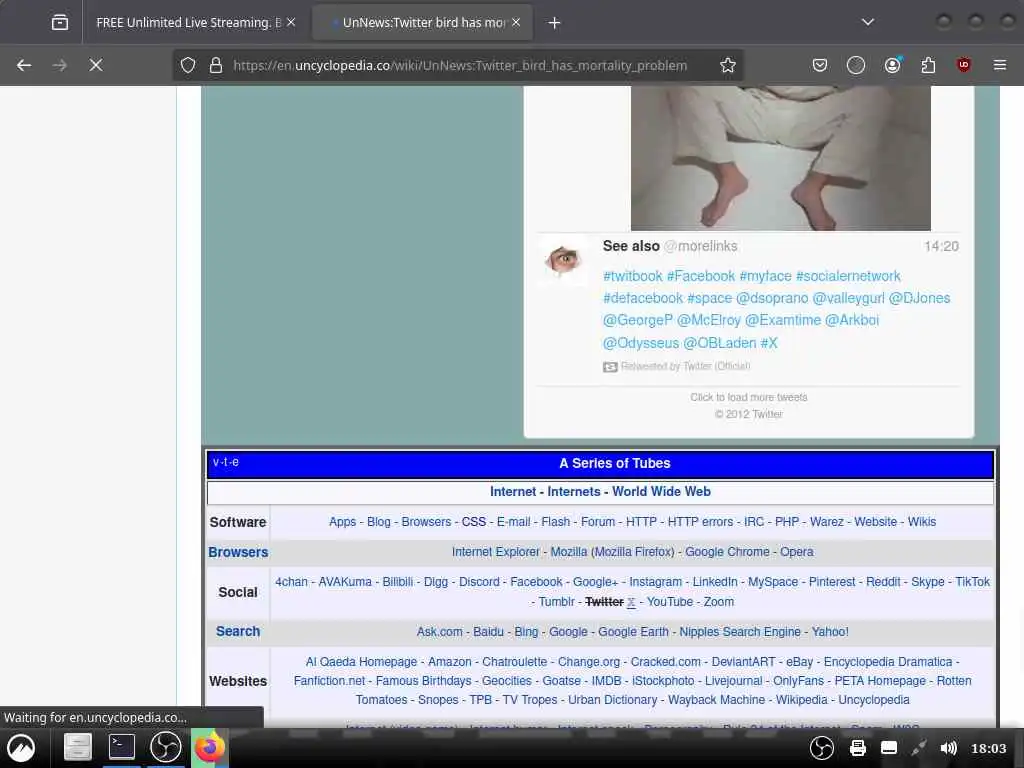
Task: Open the Nipples Search Engine link
Action: click(x=740, y=632)
